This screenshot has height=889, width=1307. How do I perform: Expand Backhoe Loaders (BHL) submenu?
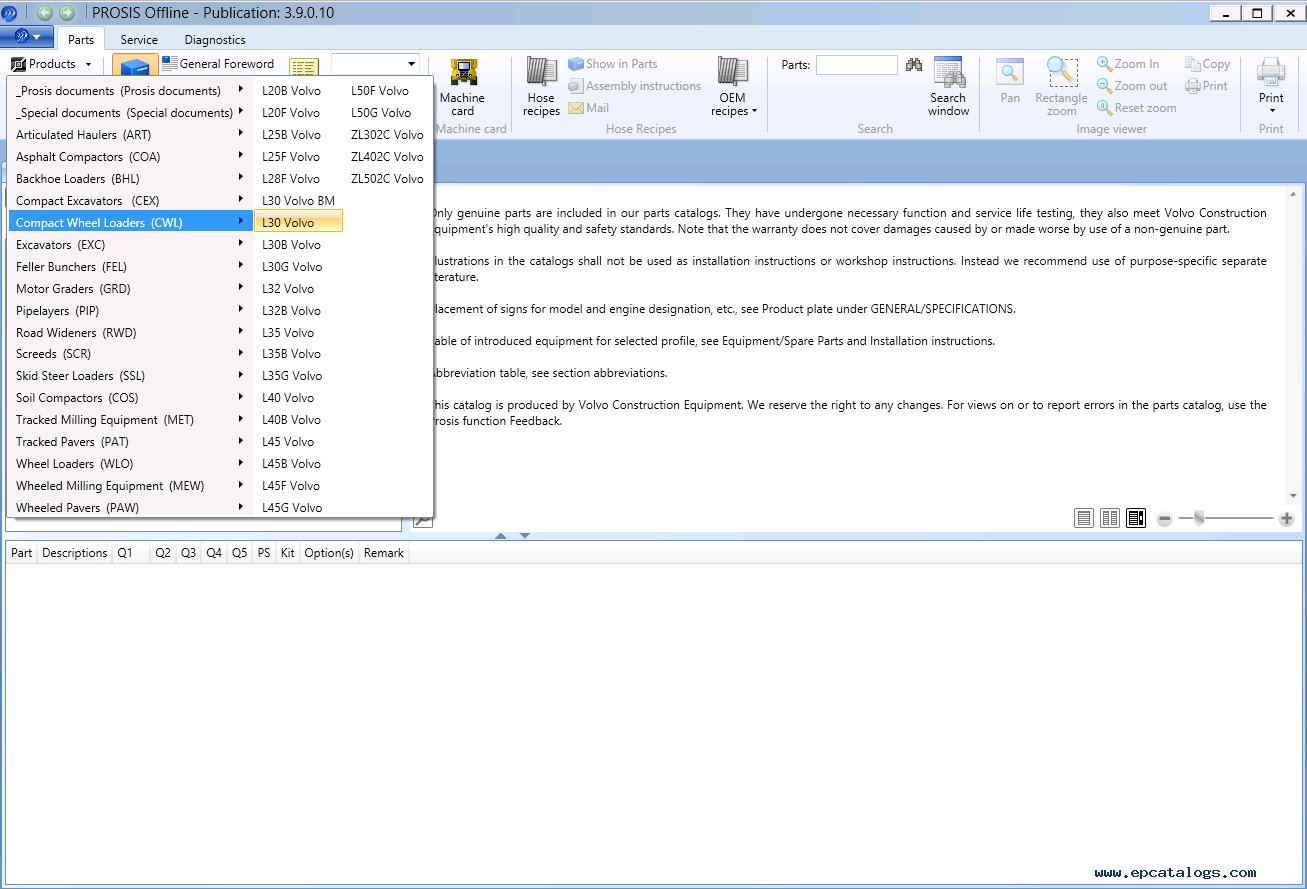pyautogui.click(x=130, y=179)
